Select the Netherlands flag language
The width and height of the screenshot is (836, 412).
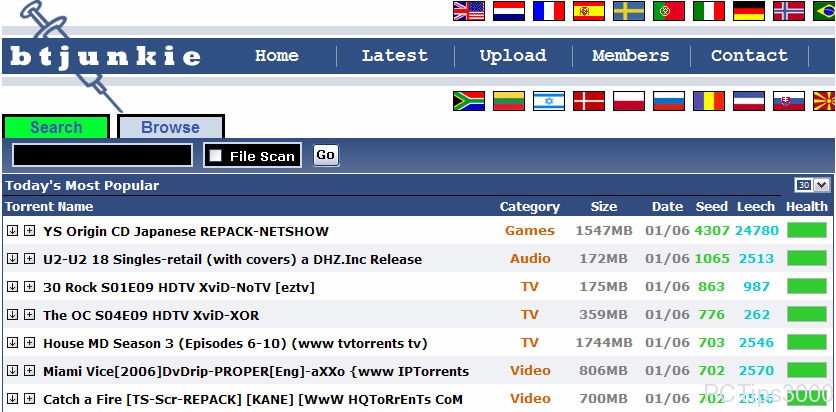[x=509, y=11]
